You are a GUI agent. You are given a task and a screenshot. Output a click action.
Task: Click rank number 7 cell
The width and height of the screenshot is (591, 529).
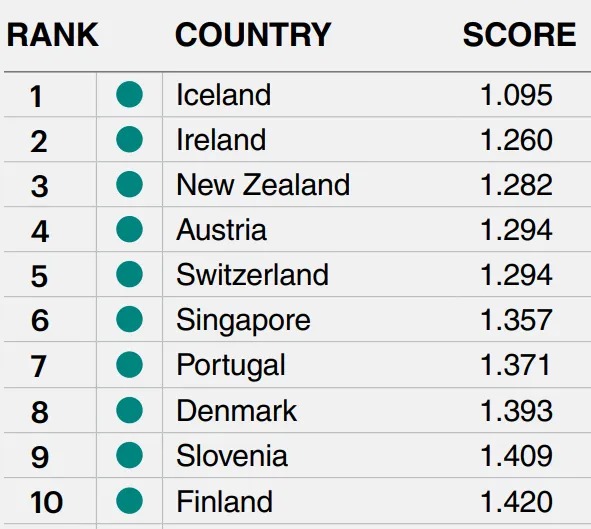(39, 366)
